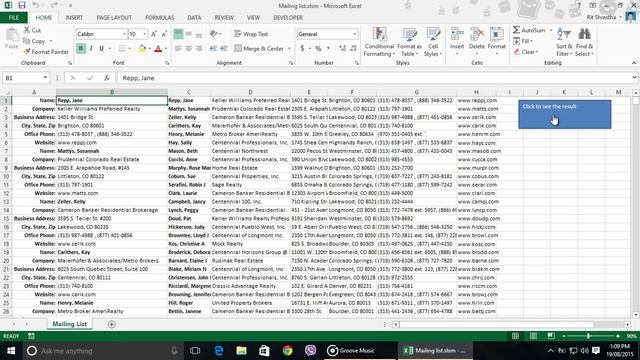This screenshot has width=640, height=360.
Task: Open File Explorer from the taskbar
Action: click(241, 351)
